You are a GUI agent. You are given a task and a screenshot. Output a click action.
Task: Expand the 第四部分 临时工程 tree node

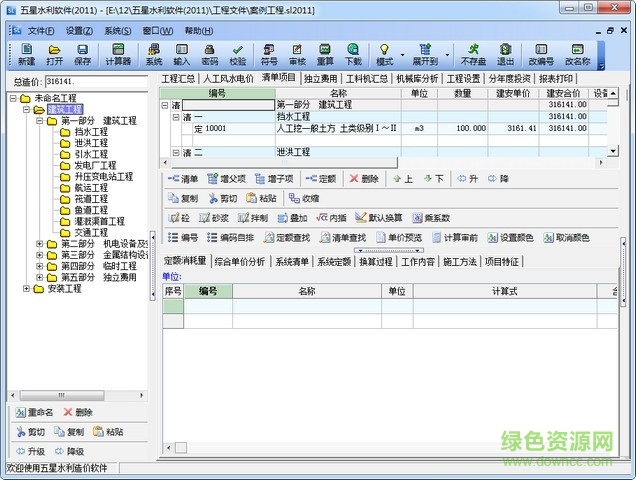click(40, 266)
